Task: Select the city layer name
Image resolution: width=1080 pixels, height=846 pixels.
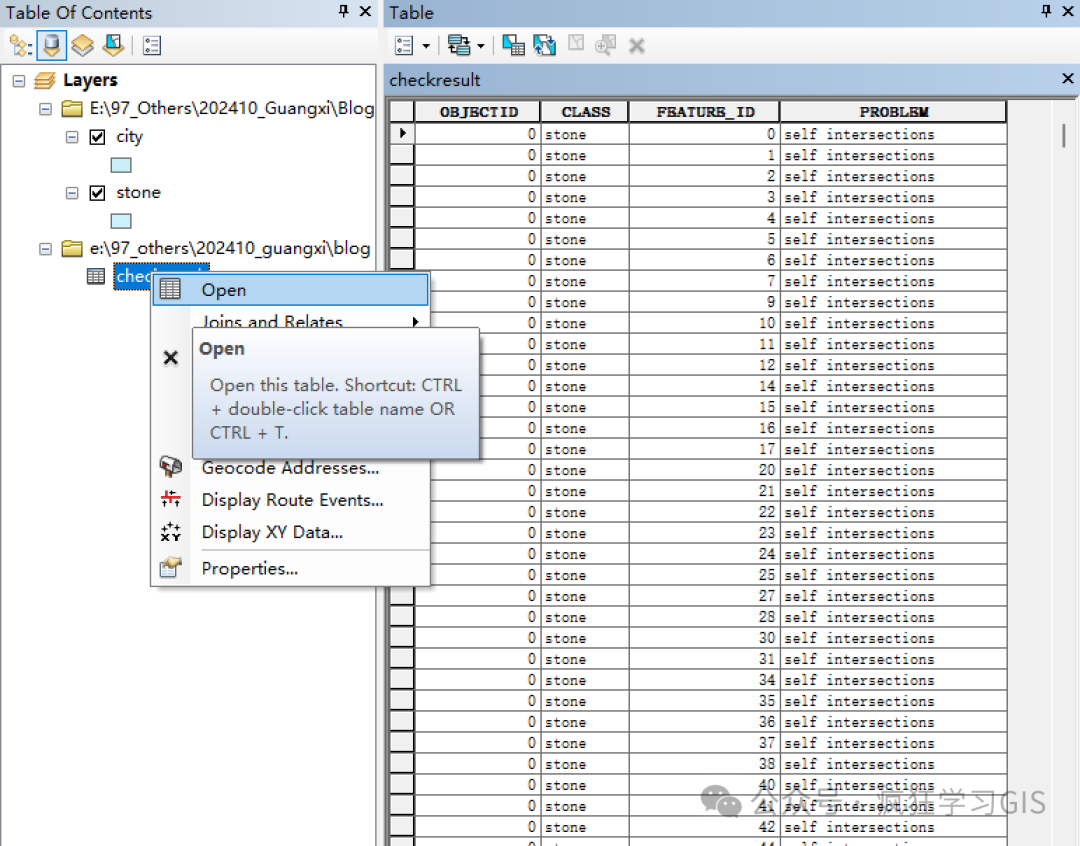Action: click(x=129, y=136)
